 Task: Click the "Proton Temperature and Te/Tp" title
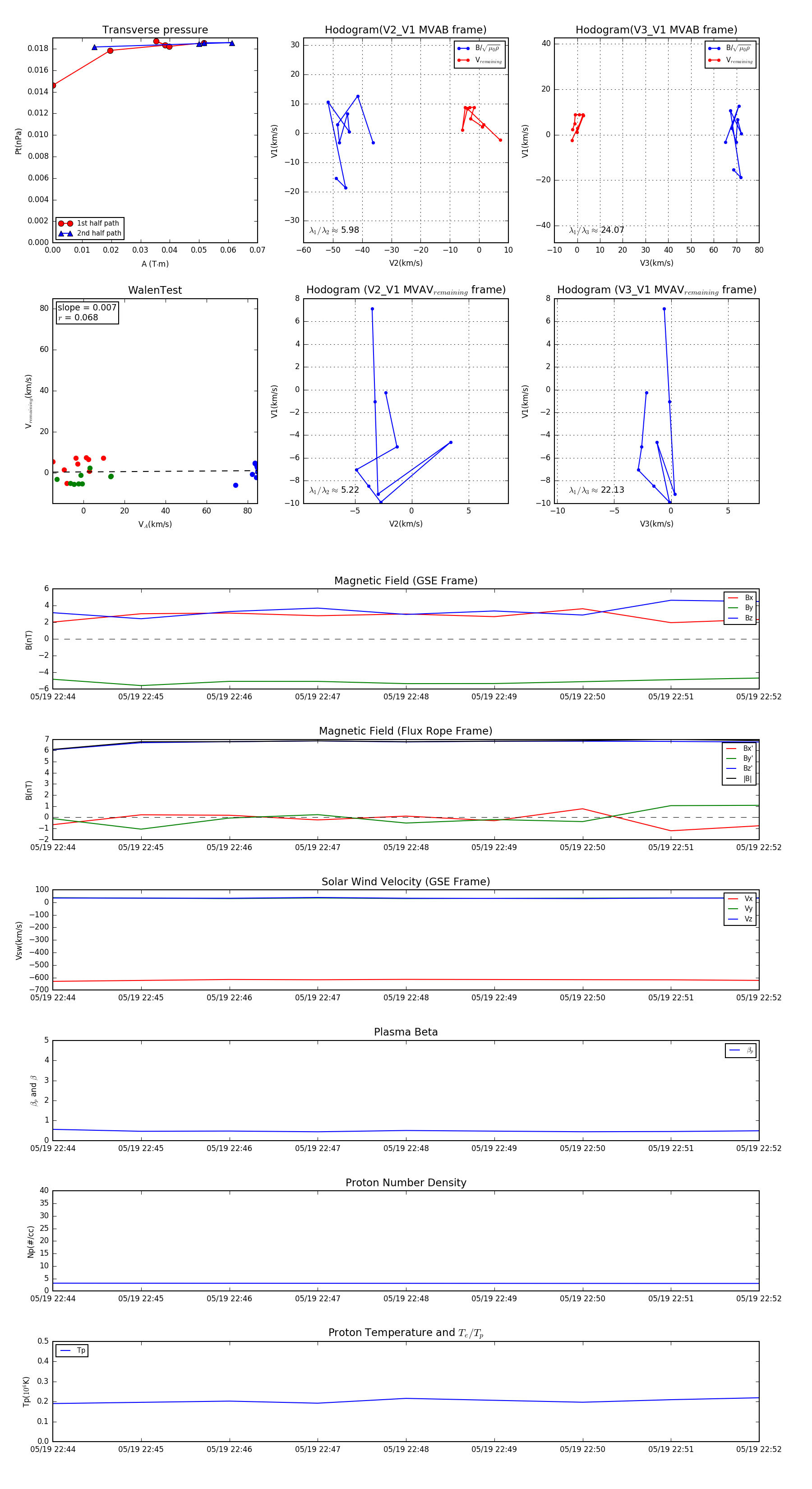coord(406,1333)
